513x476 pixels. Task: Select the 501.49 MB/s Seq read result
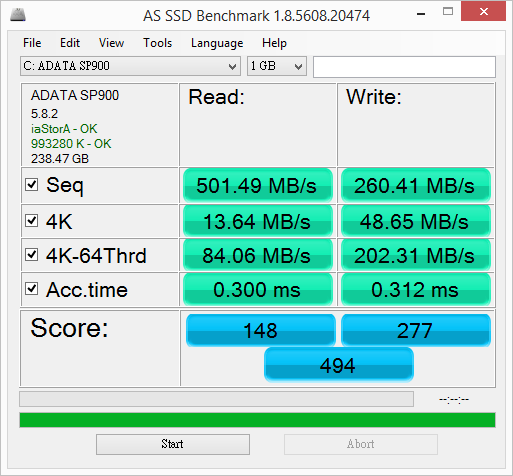tap(258, 186)
